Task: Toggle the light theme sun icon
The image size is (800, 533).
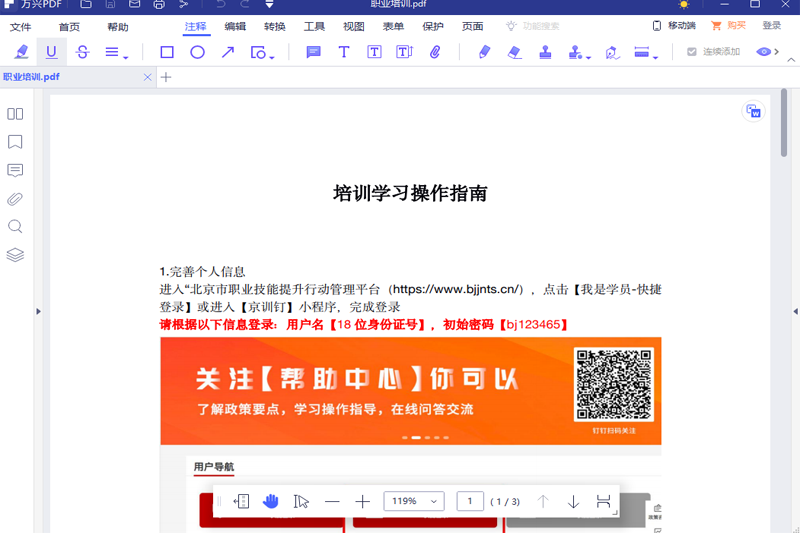Action: pyautogui.click(x=683, y=5)
